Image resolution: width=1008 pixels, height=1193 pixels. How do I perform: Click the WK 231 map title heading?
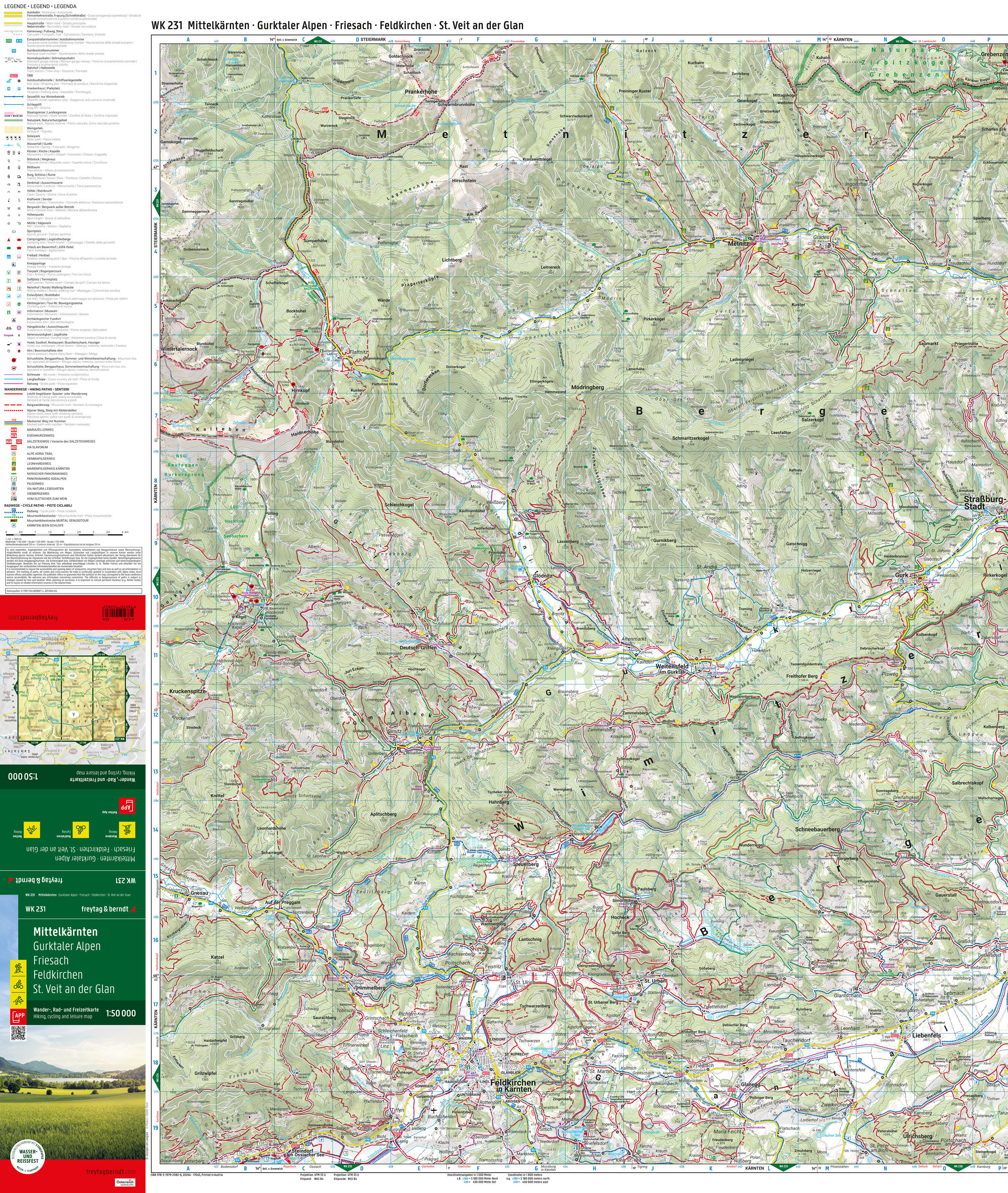click(x=337, y=25)
